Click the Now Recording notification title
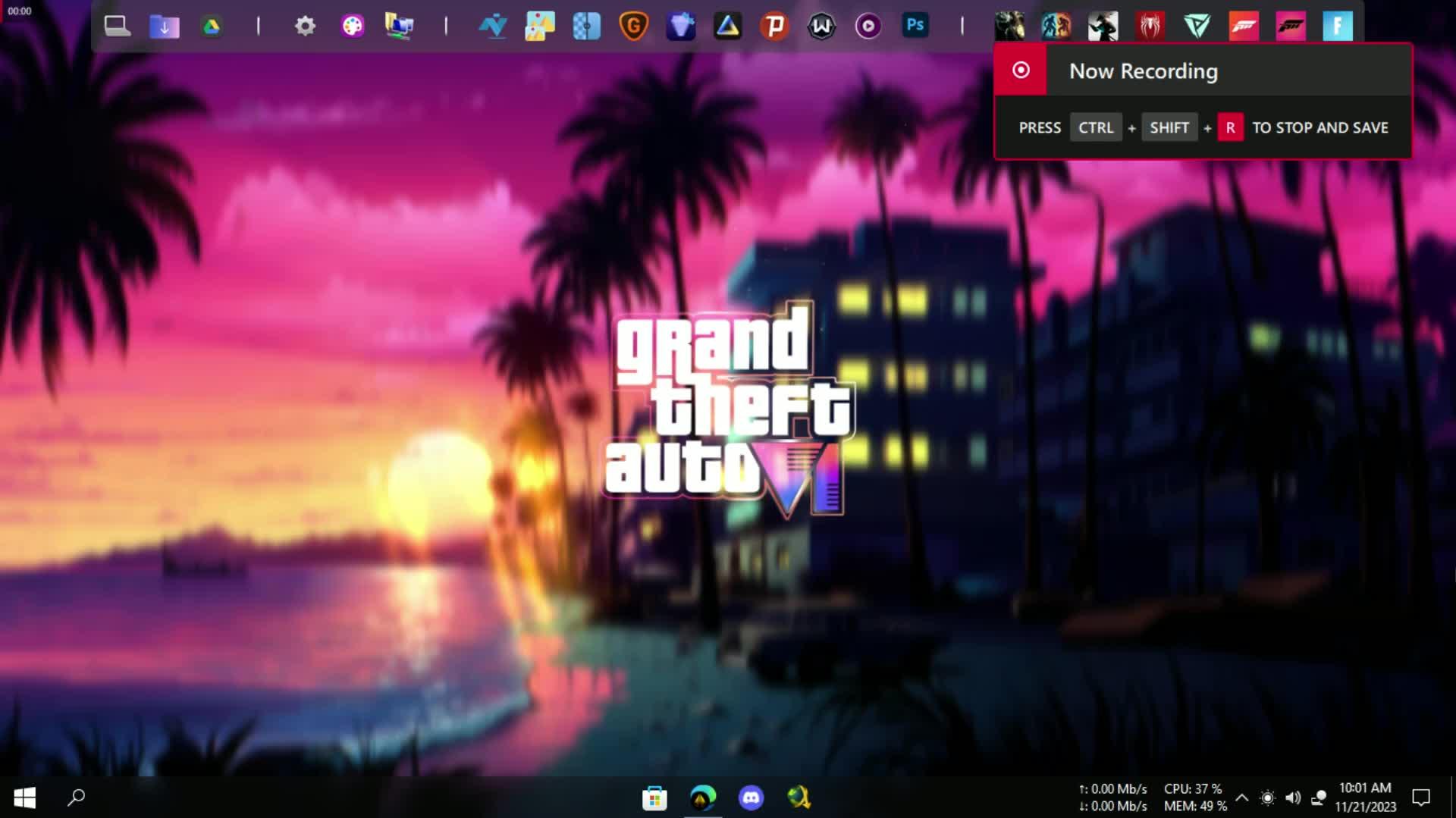Image resolution: width=1456 pixels, height=818 pixels. (1144, 71)
